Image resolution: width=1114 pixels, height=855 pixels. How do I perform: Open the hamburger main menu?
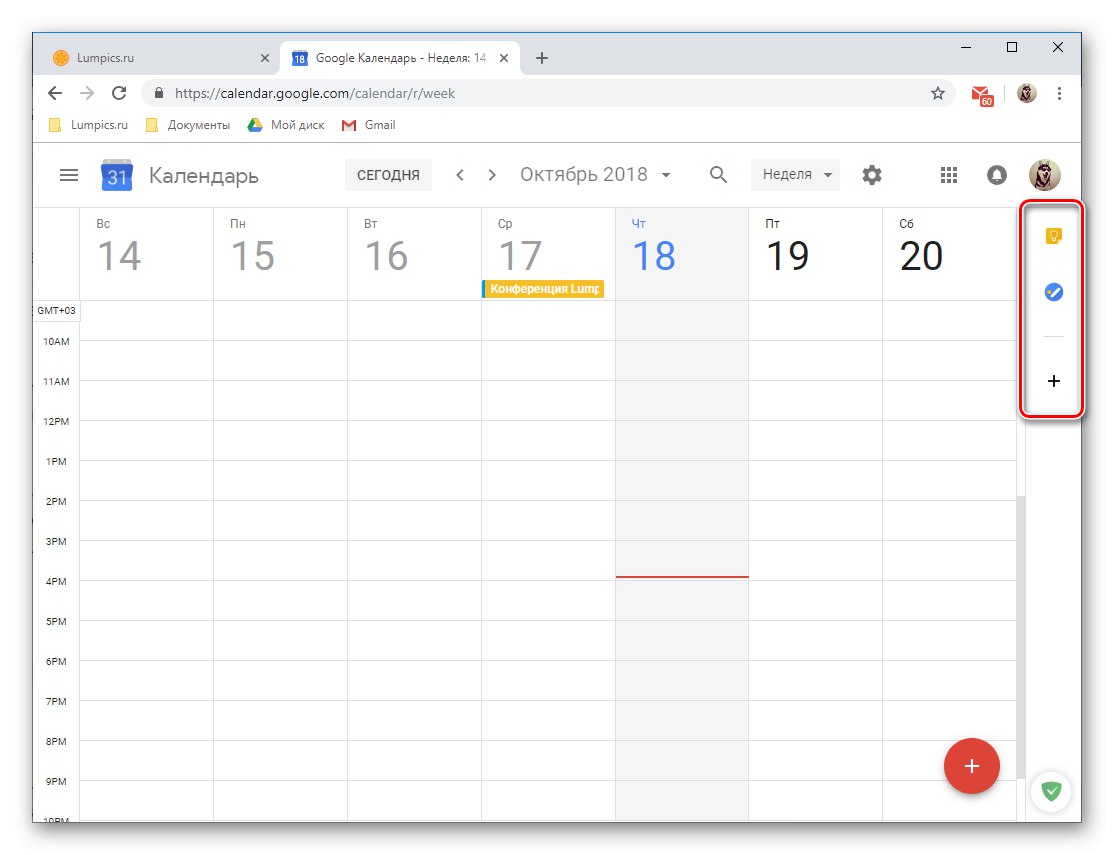click(68, 174)
